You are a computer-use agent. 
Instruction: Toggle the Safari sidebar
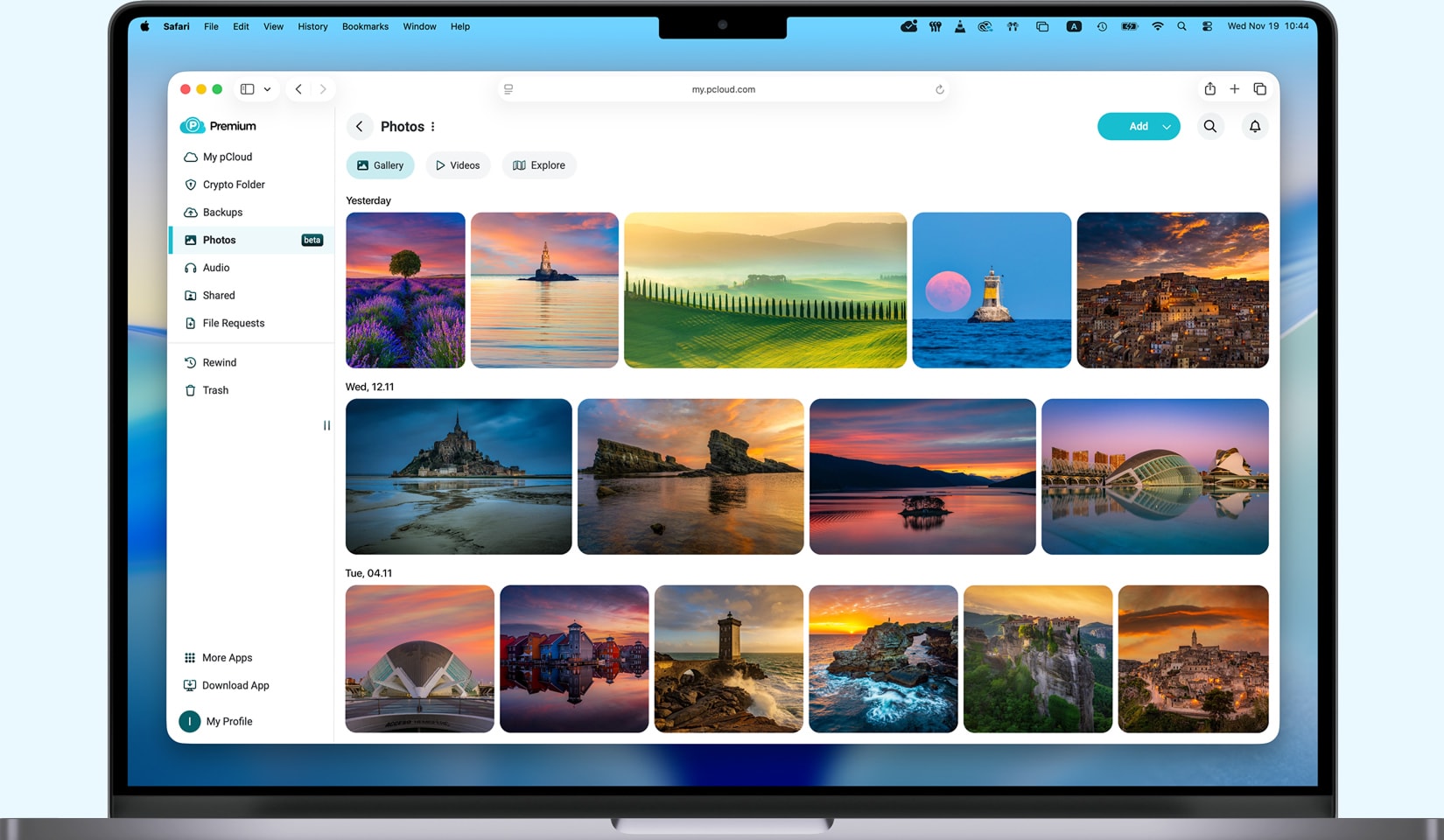tap(248, 89)
